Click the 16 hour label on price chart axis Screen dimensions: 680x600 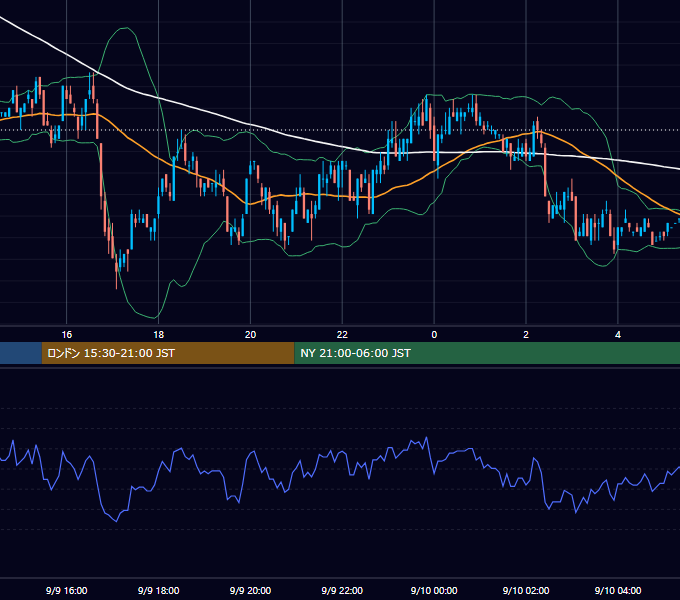click(x=66, y=335)
